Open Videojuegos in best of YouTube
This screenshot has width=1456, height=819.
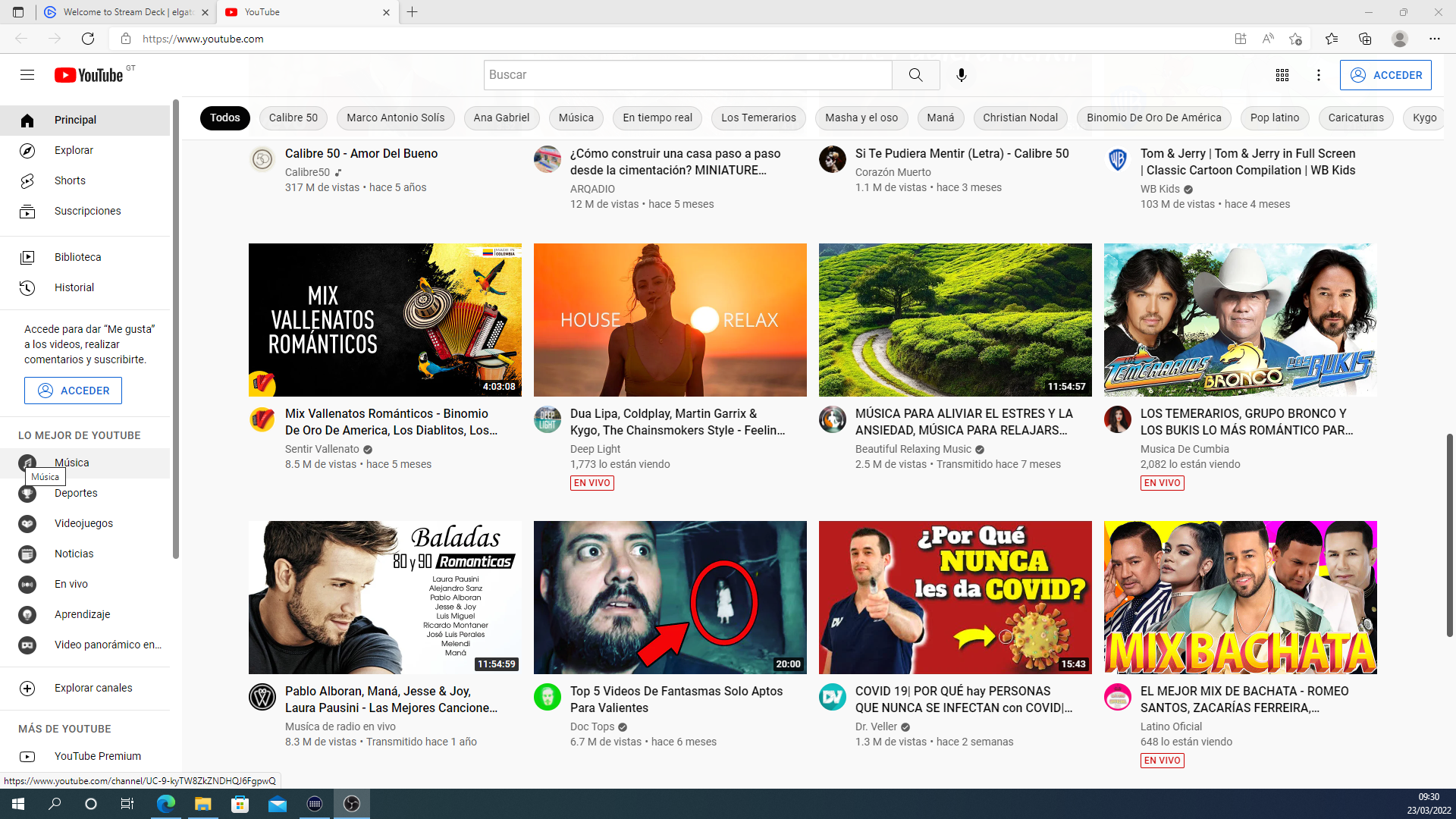coord(83,523)
